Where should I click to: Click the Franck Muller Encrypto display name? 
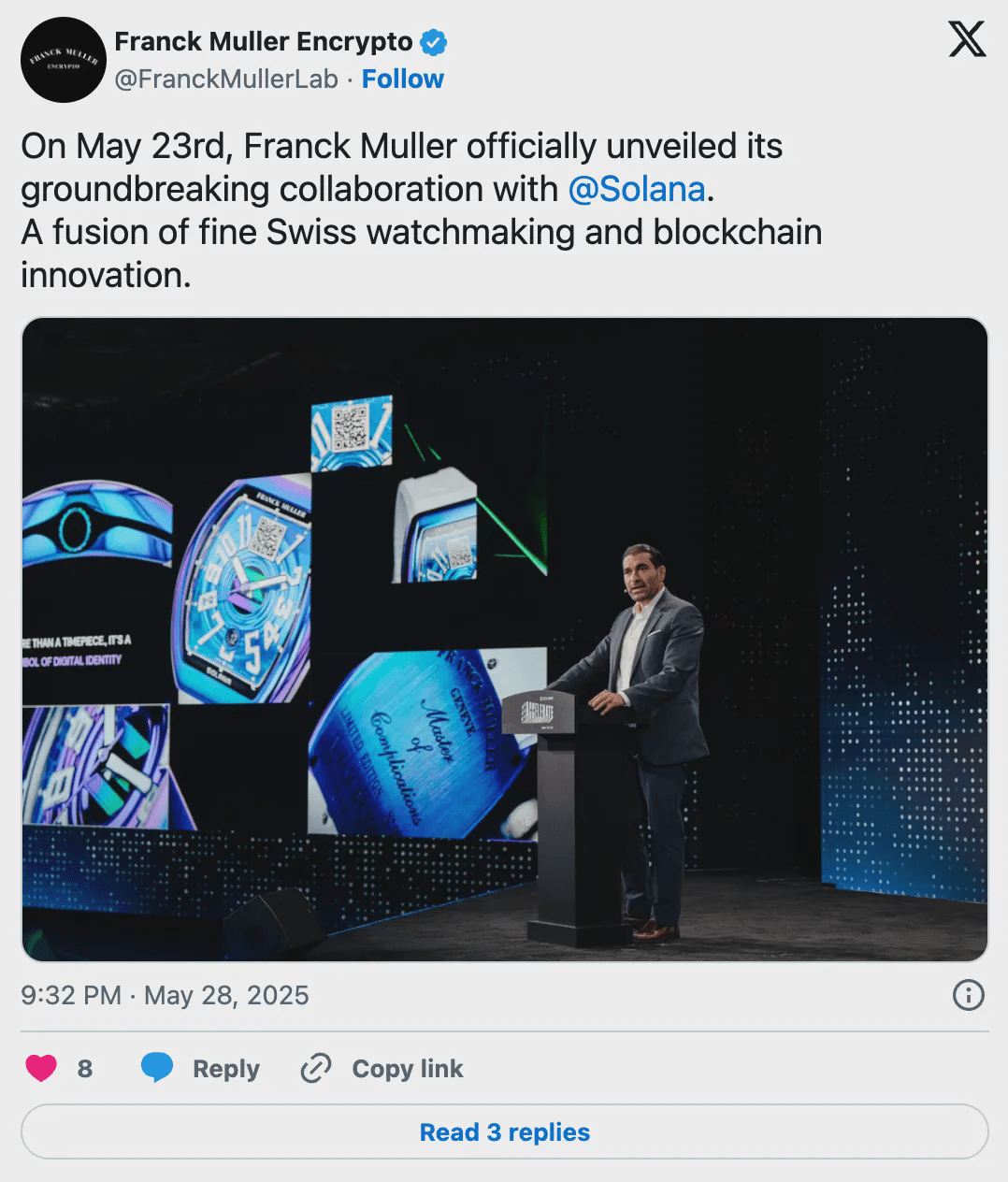point(264,42)
